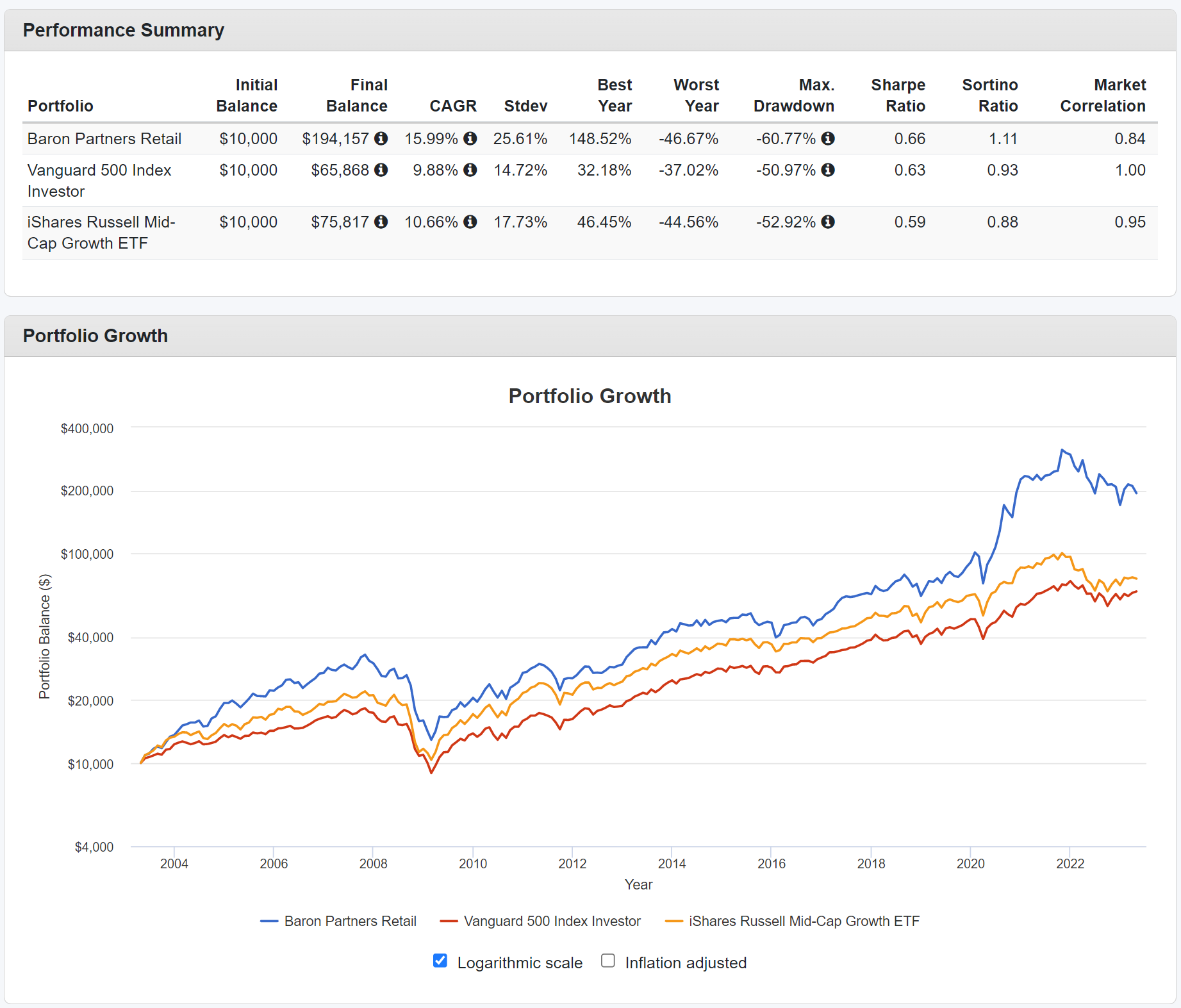This screenshot has width=1181, height=1008.
Task: Click the Portfolio Growth section header
Action: tap(95, 335)
